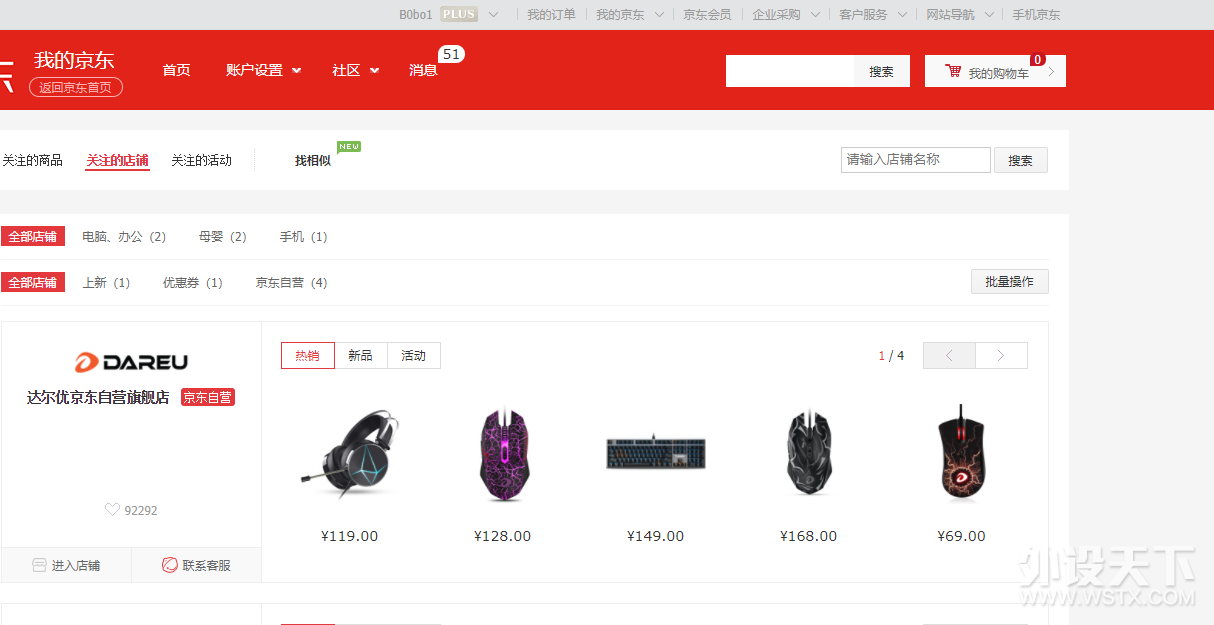
Task: Switch to the 关注的商品 tab
Action: tap(32, 160)
